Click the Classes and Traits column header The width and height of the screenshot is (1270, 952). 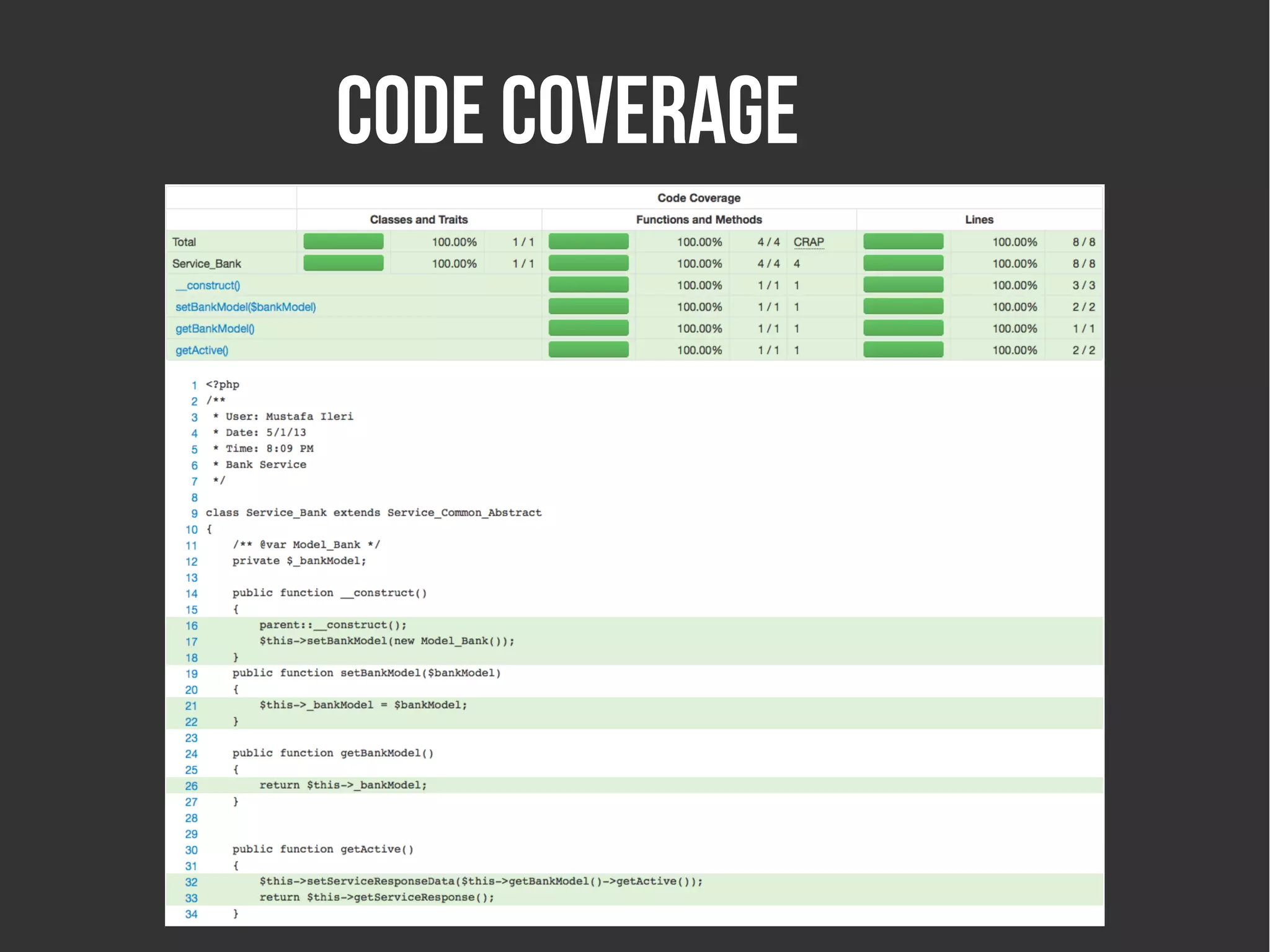[x=419, y=220]
